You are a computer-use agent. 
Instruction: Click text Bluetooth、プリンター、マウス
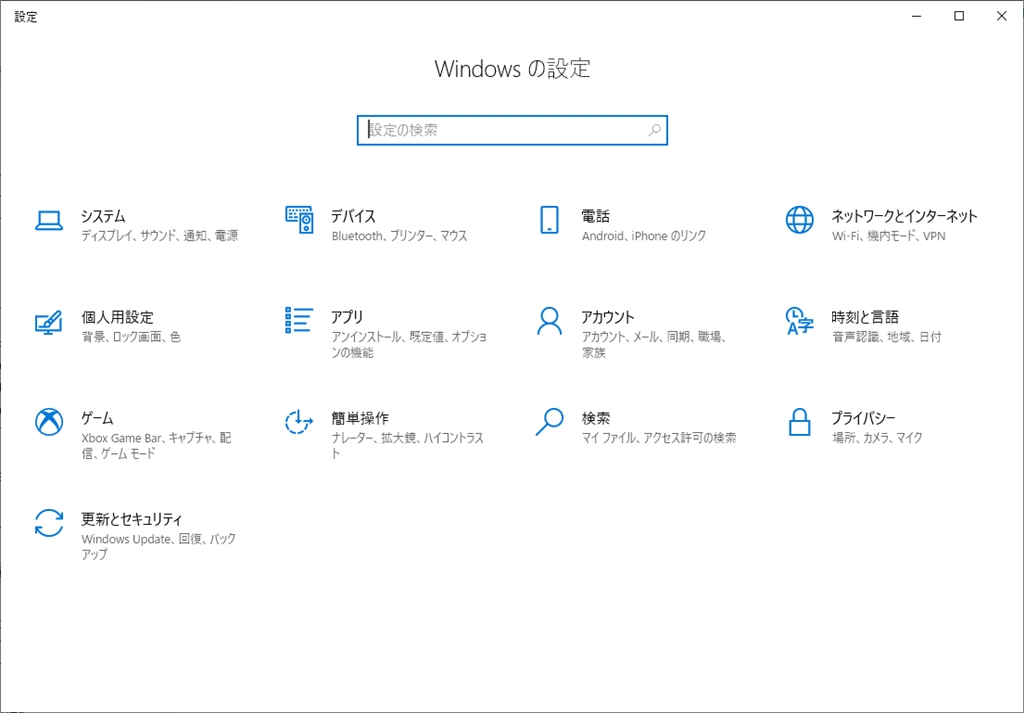point(400,236)
